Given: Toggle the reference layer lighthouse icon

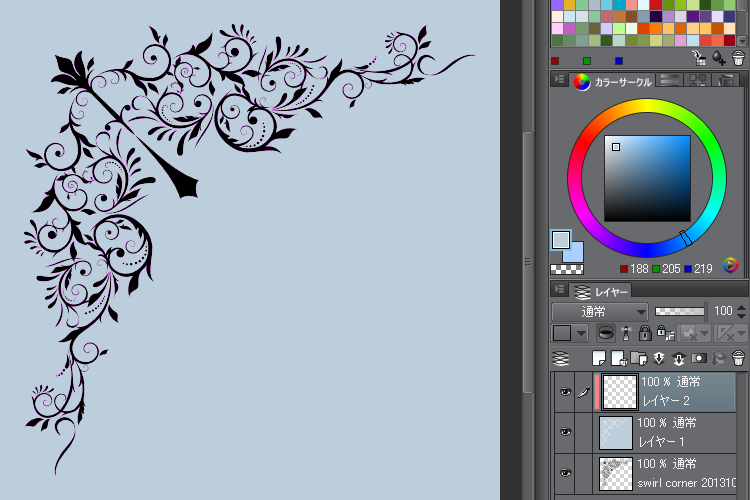Looking at the screenshot, I should tap(626, 333).
